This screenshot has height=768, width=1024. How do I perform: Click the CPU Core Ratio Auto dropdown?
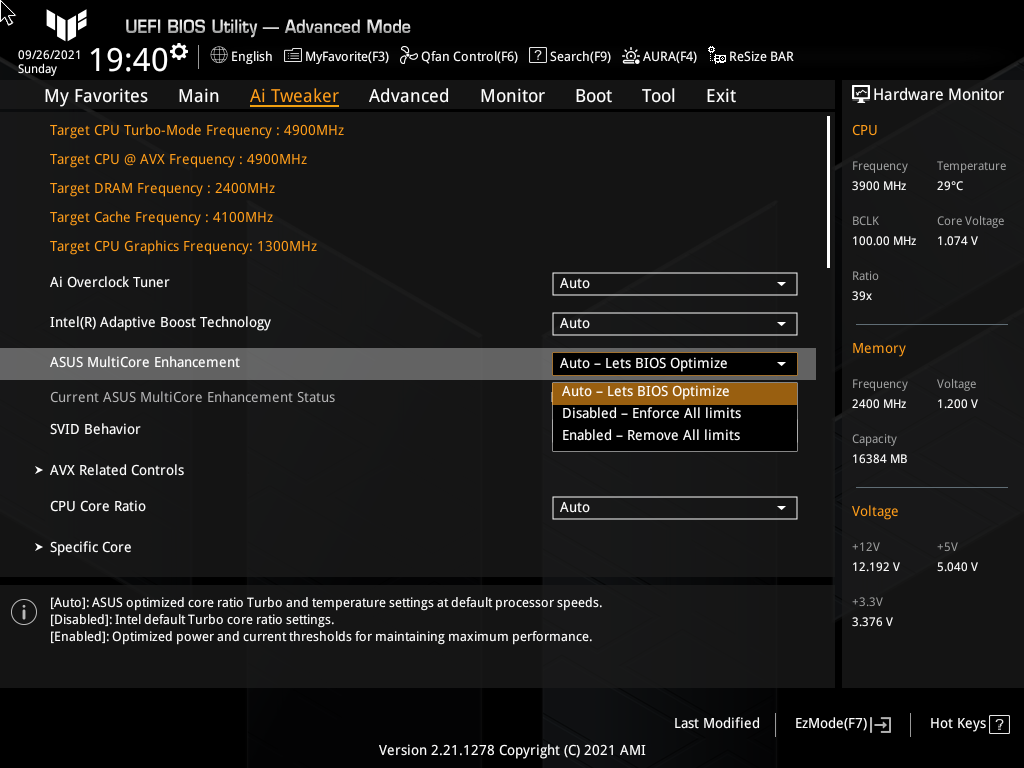click(674, 507)
